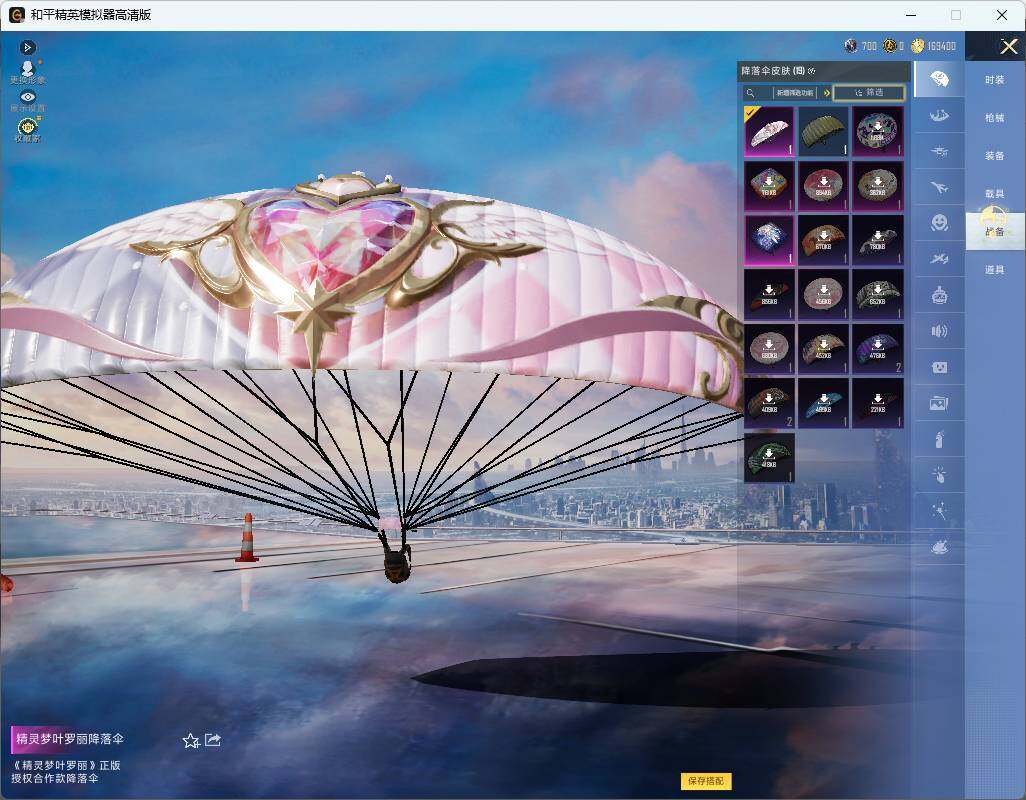Open the airplane category icon
Screen dimensions: 1026x800
[939, 188]
